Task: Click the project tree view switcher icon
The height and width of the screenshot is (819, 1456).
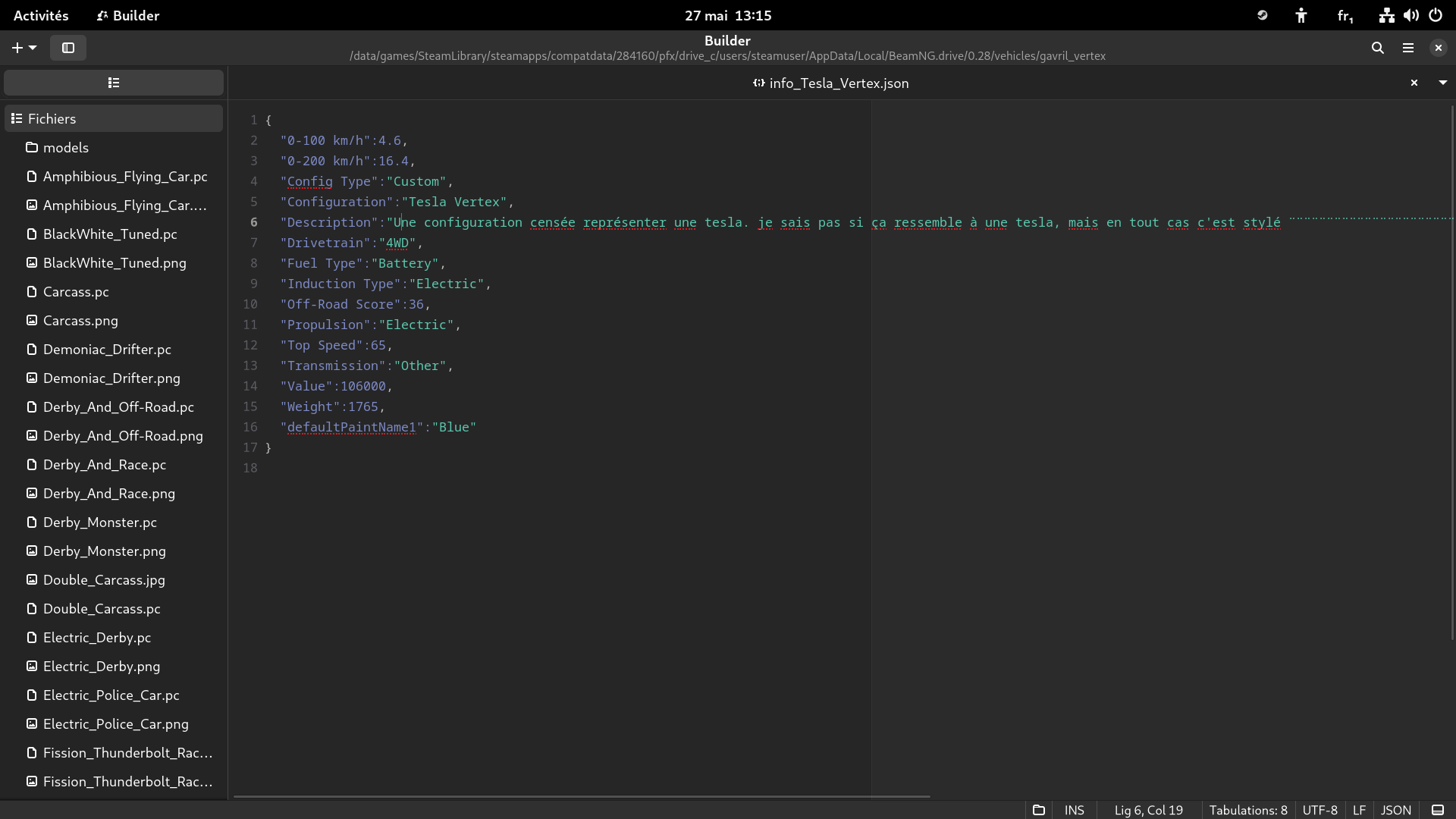Action: click(114, 83)
